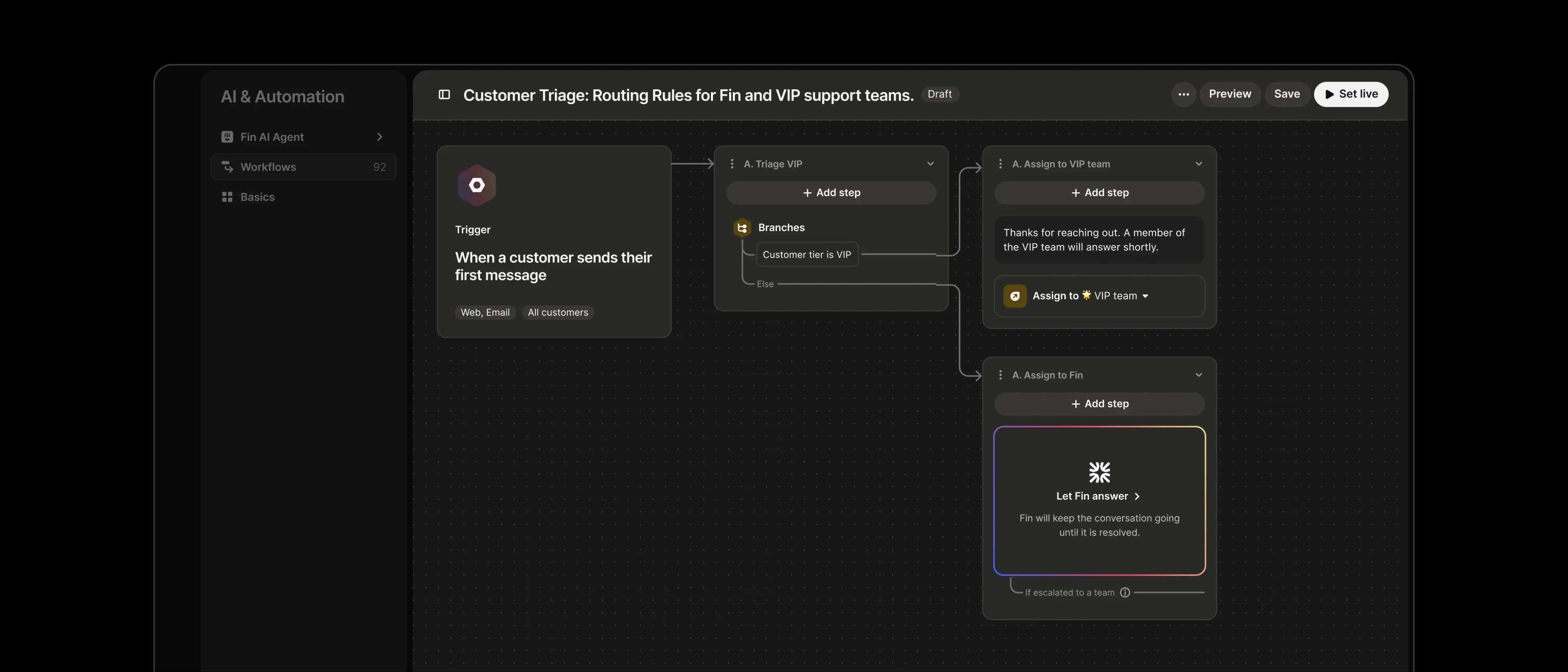This screenshot has width=1568, height=672.
Task: Open the Triage VIP drag handle dots
Action: (732, 164)
